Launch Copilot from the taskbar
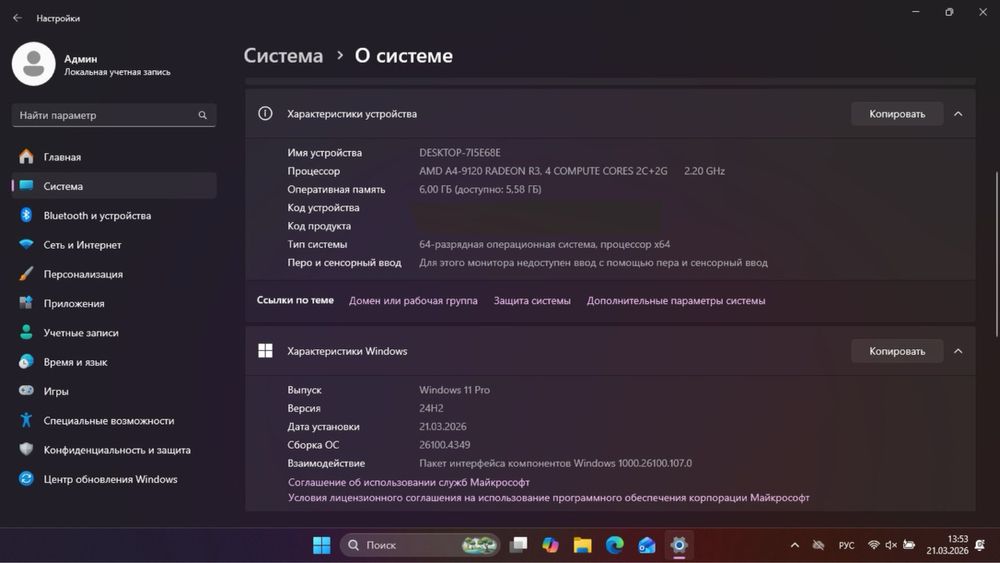 tap(550, 545)
